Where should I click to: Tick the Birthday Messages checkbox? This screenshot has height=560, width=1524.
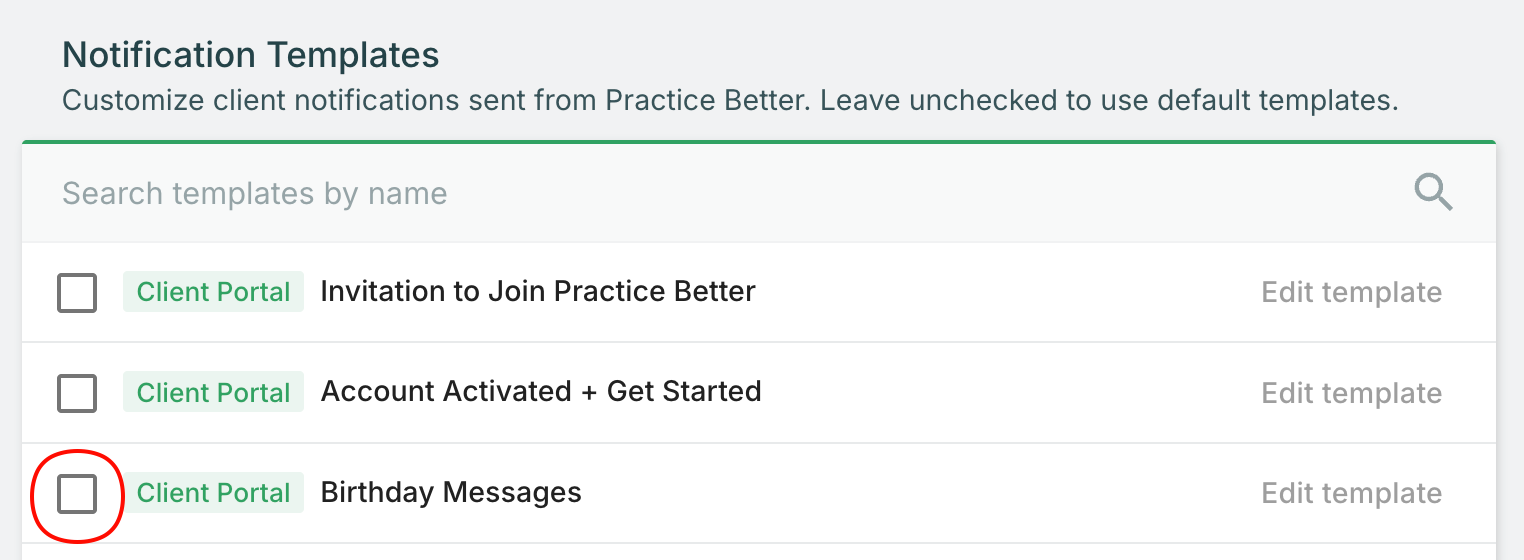pos(77,494)
